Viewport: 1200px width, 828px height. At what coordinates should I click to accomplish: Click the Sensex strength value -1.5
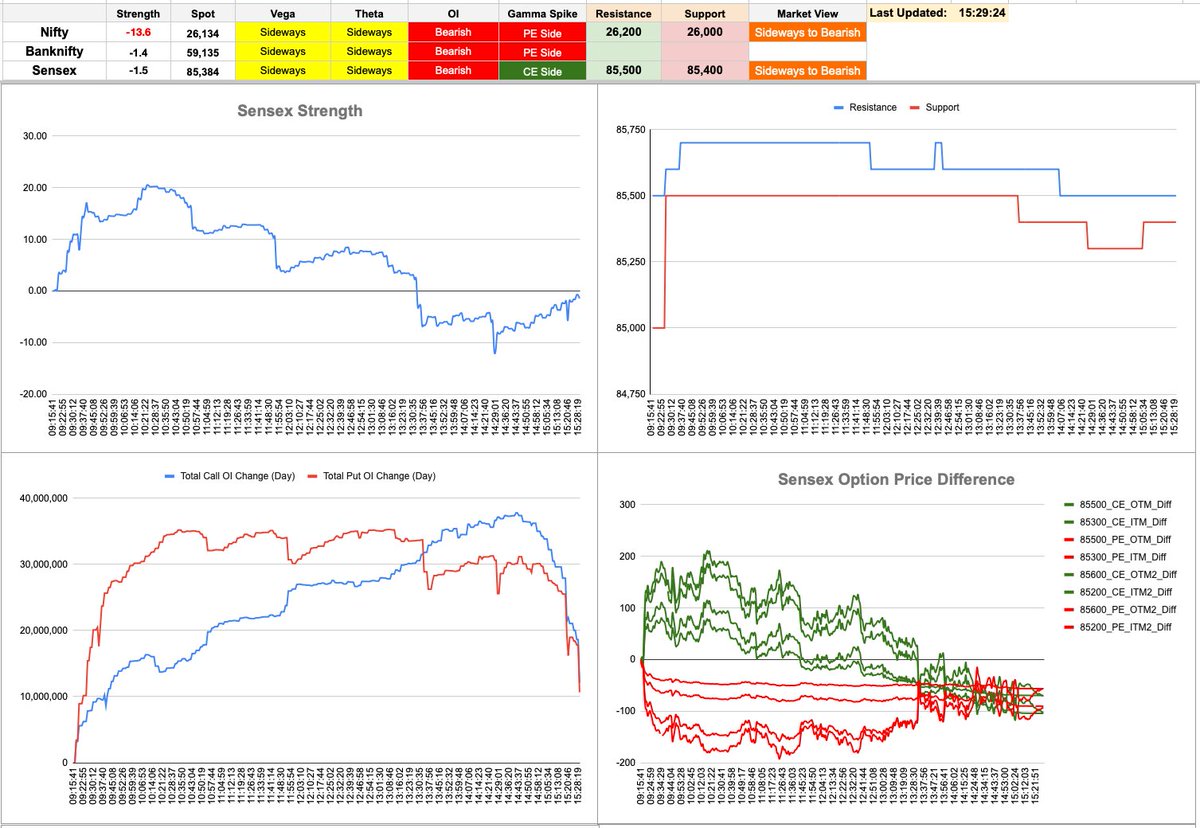click(138, 70)
